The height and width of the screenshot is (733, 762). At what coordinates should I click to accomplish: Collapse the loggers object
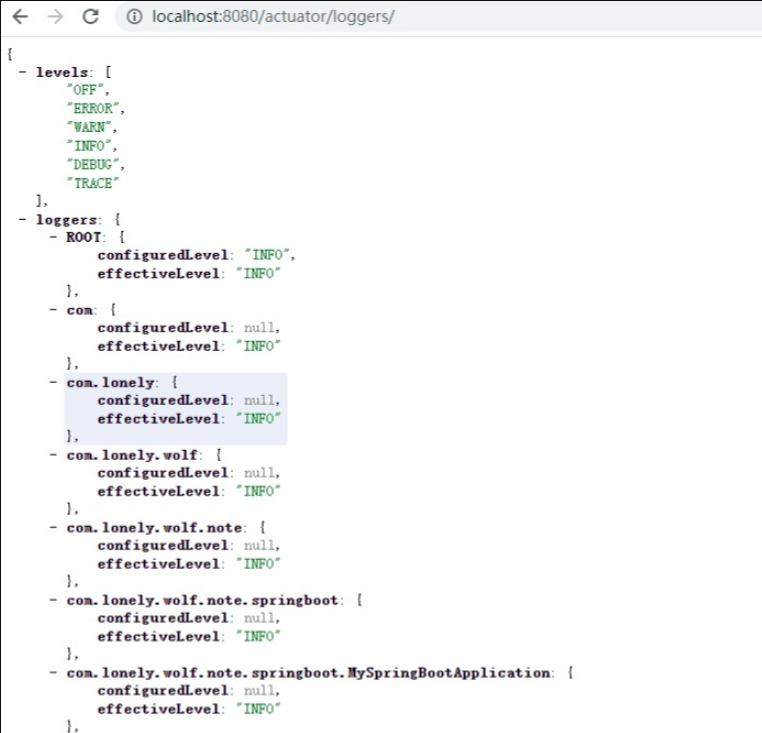pos(23,218)
